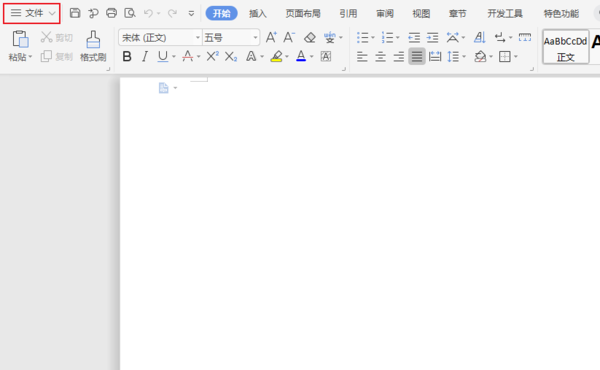Open the paragraph settings dialog launcher
Screen dimensions: 600x370
pos(532,69)
